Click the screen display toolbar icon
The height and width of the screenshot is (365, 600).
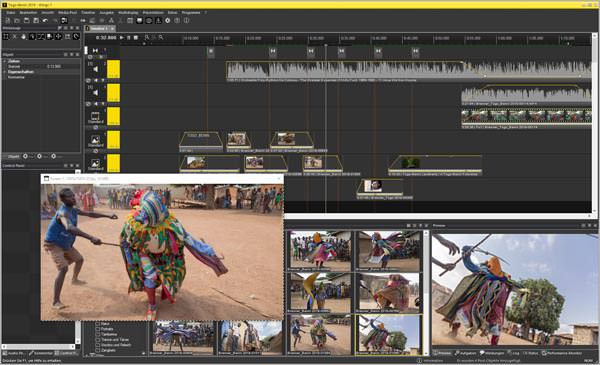click(139, 21)
